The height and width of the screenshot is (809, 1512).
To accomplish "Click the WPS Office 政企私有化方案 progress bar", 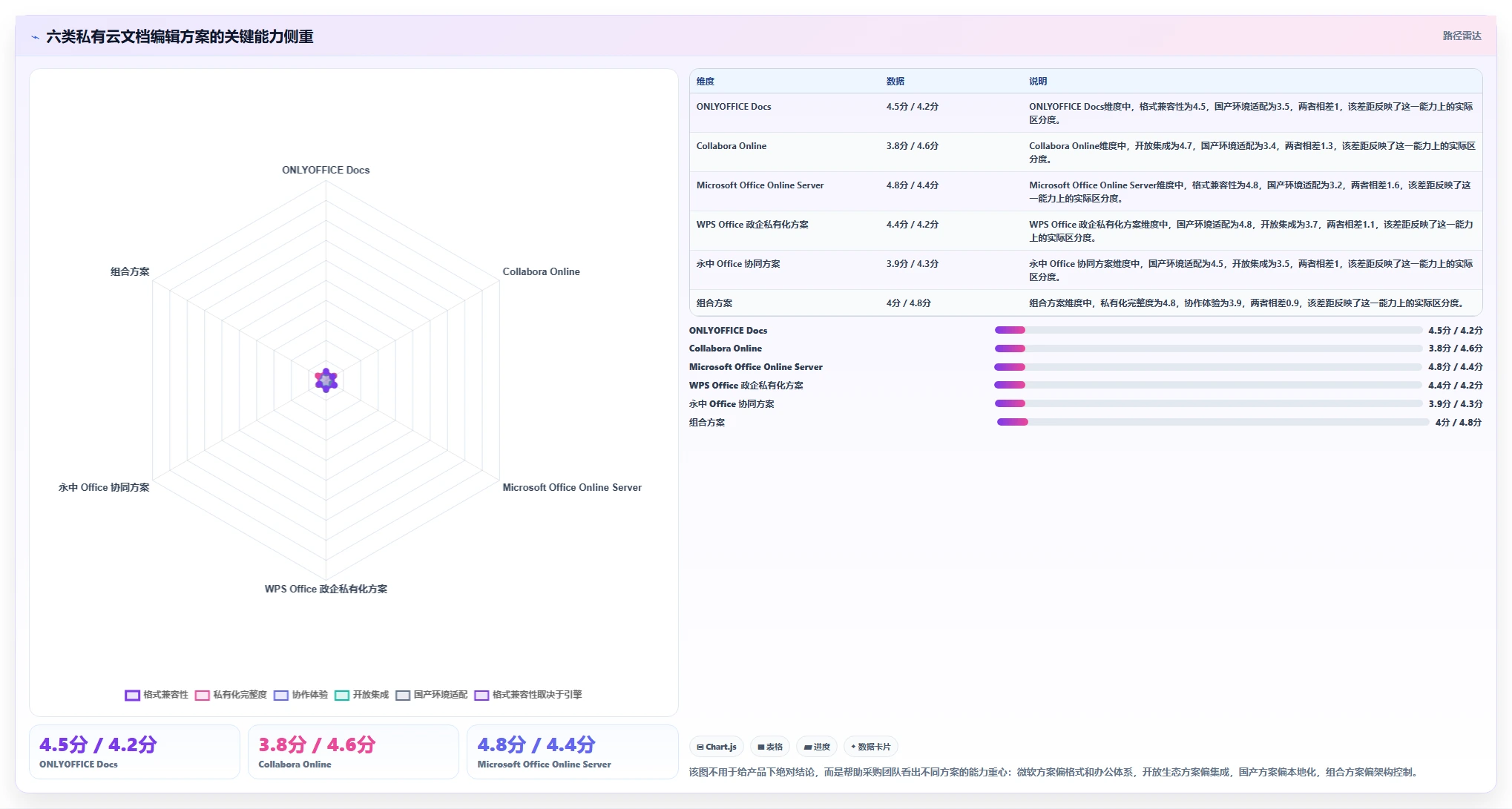I will click(x=1208, y=385).
